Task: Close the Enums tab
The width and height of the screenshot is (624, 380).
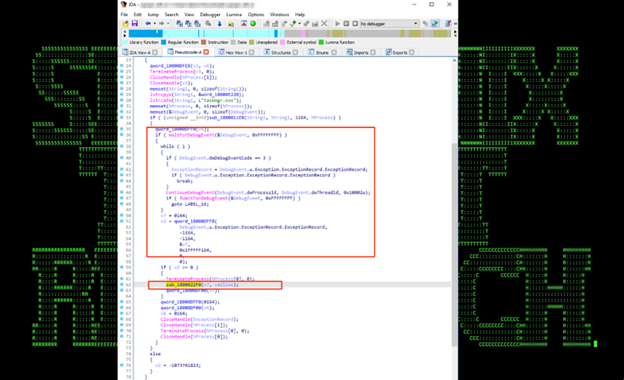Action: (x=333, y=52)
